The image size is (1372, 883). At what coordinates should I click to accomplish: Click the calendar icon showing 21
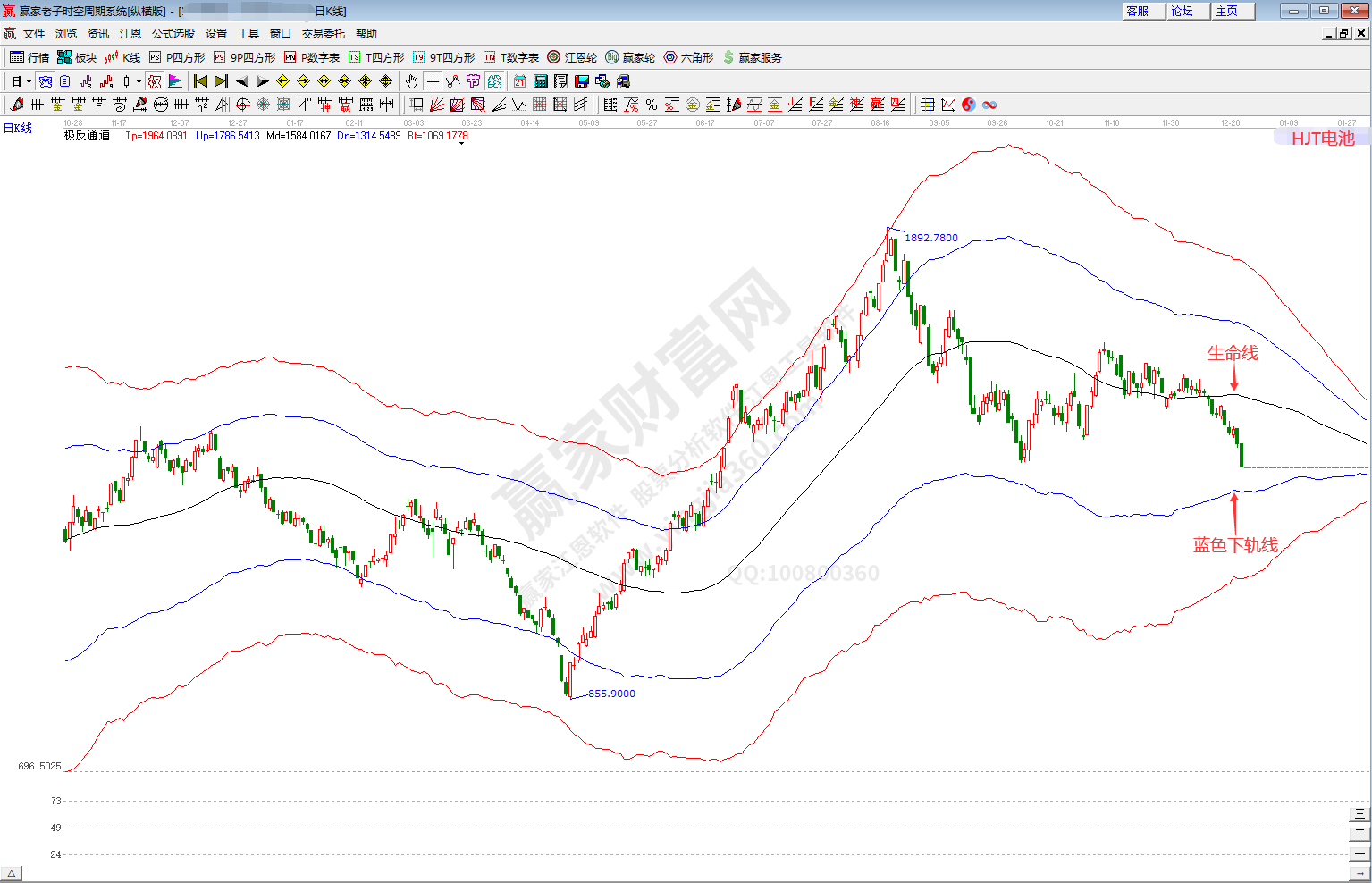click(520, 81)
